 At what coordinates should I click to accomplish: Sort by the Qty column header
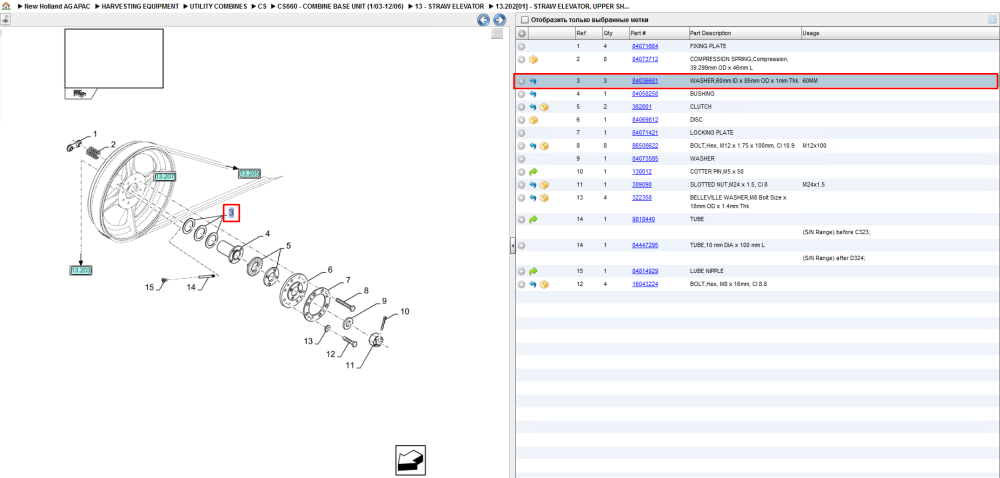[608, 33]
